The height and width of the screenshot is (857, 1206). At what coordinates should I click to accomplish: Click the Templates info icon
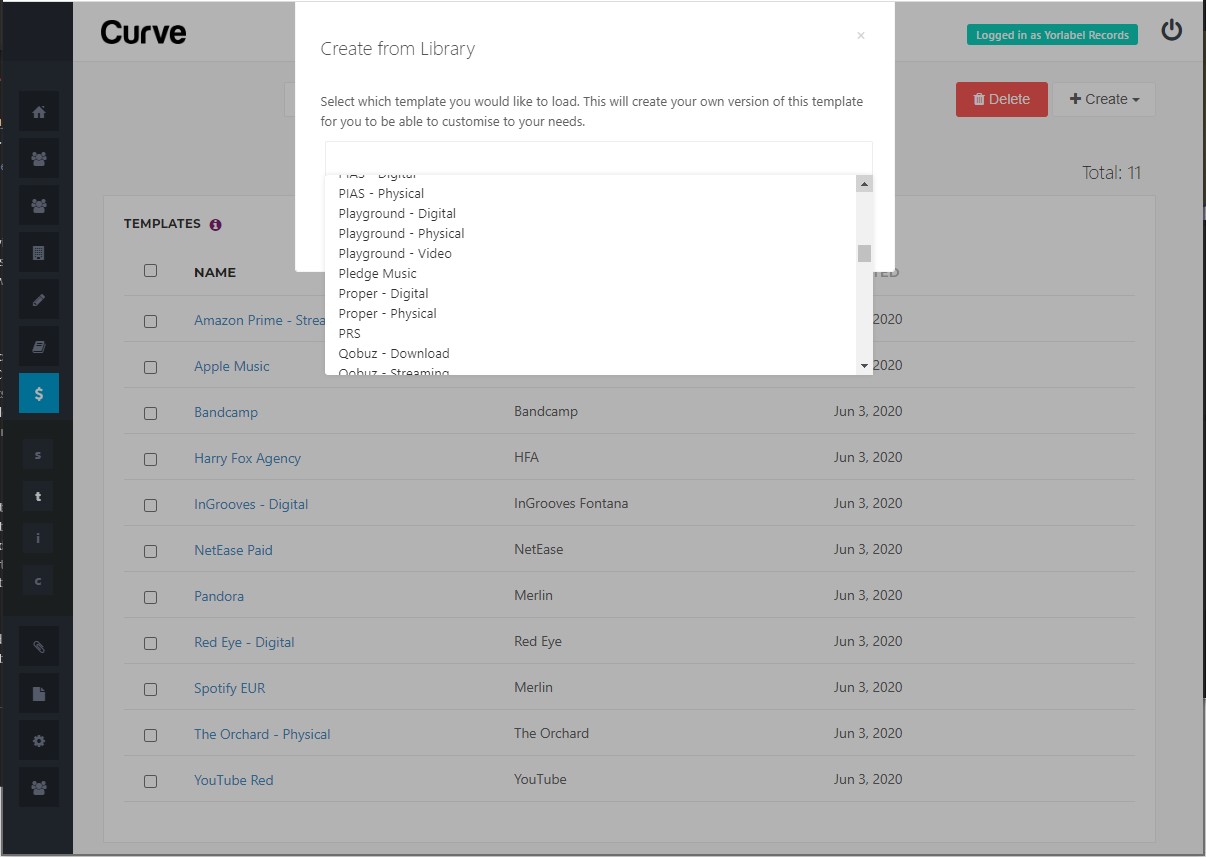coord(216,225)
